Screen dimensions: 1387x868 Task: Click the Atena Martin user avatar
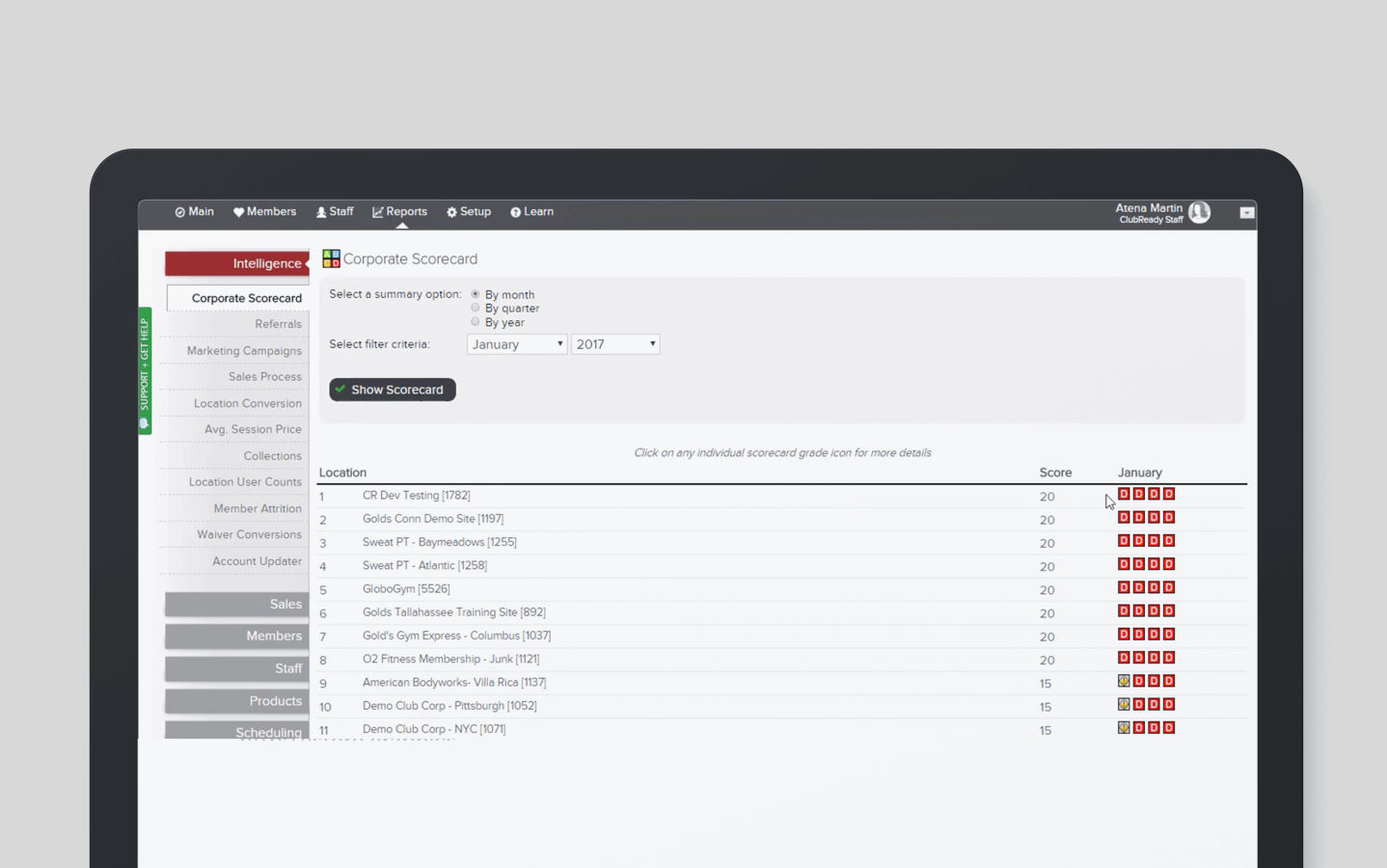pyautogui.click(x=1199, y=212)
